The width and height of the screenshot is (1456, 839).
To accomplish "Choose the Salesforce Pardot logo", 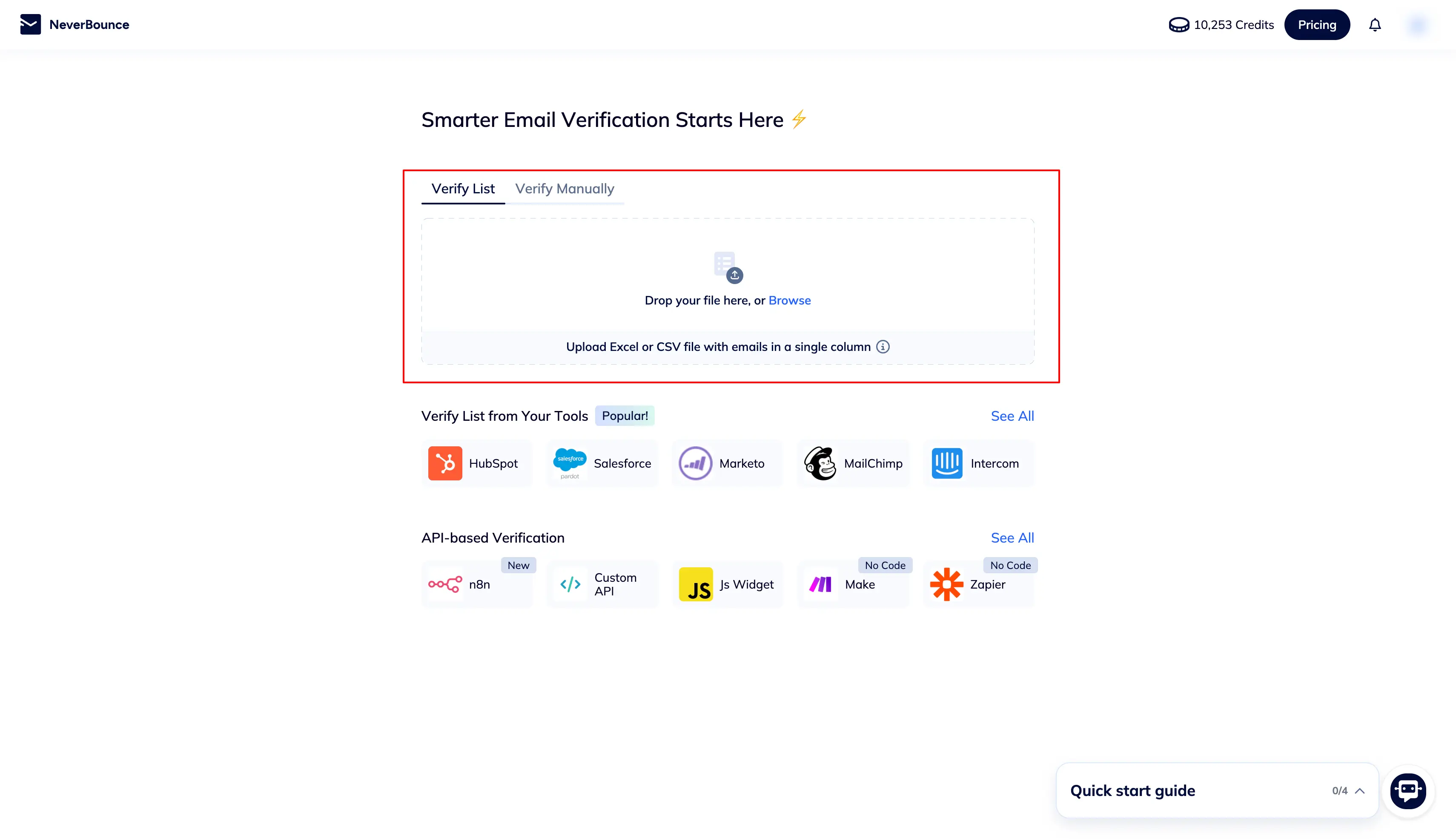I will tap(570, 463).
